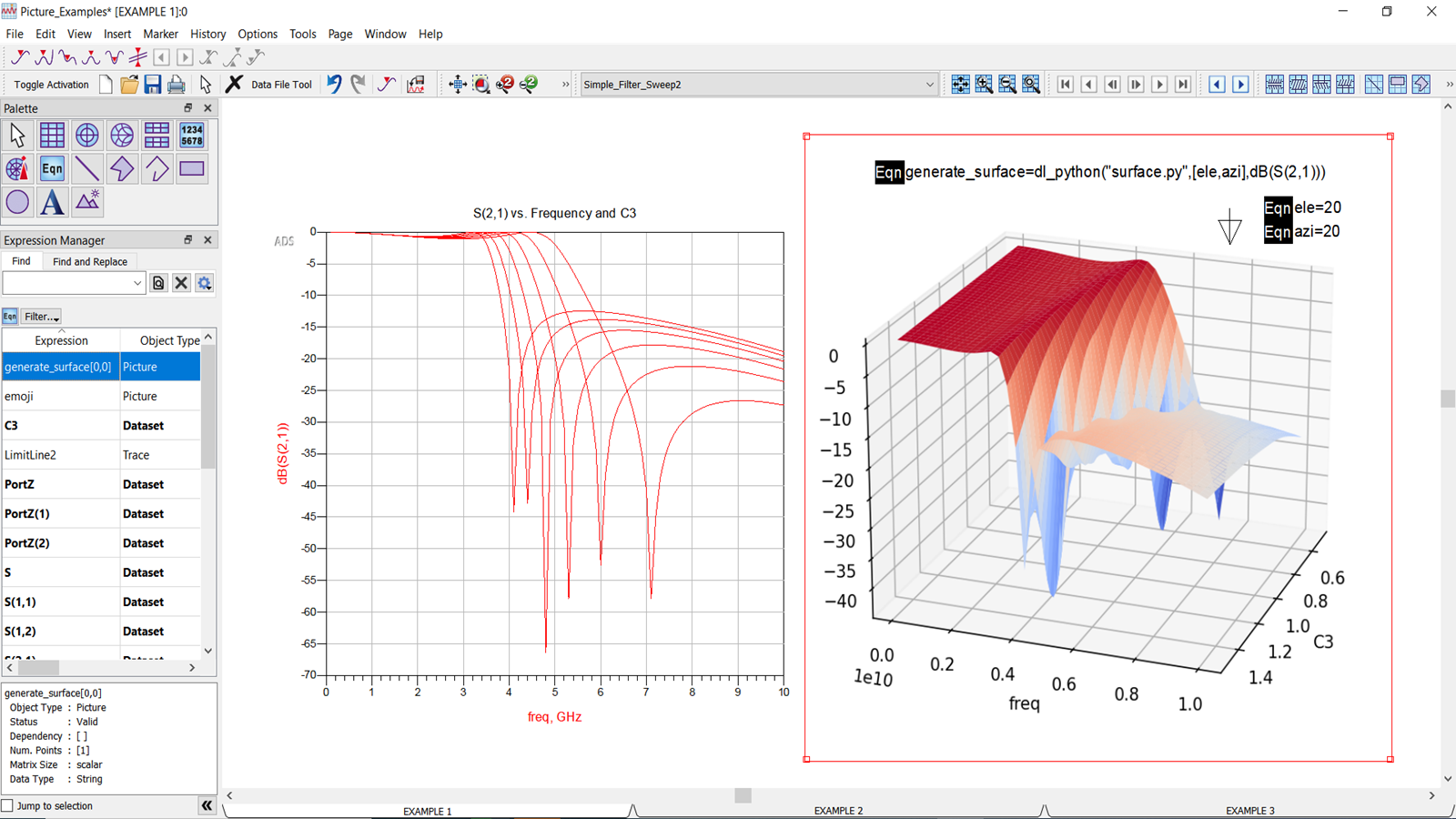Open the Expression Manager search combo dropdown

tap(138, 283)
